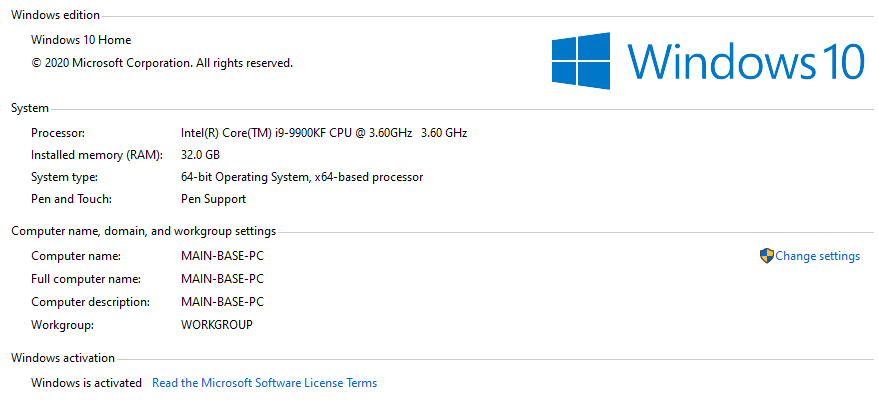Viewport: 878px width, 400px height.
Task: Read the Microsoft Software License Terms
Action: [x=264, y=383]
